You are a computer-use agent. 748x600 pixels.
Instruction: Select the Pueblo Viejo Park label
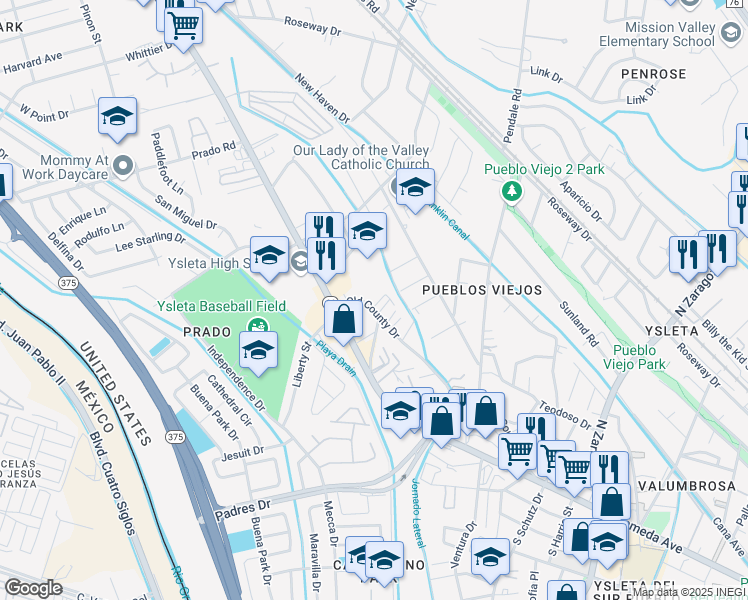(x=634, y=357)
